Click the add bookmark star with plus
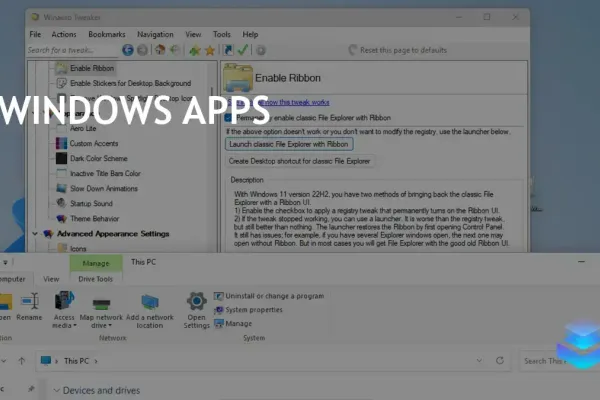Image resolution: width=600 pixels, height=400 pixels. pyautogui.click(x=195, y=50)
